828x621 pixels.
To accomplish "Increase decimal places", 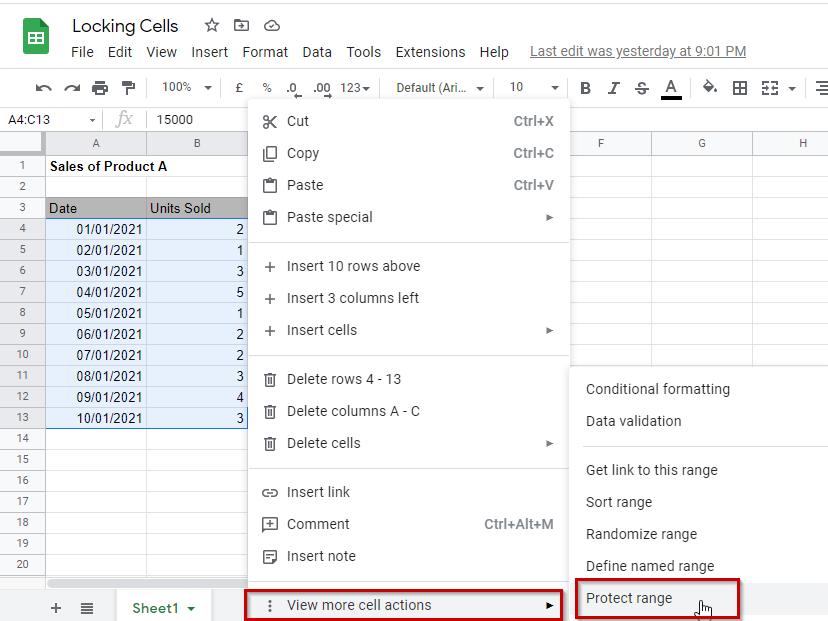I will click(322, 89).
